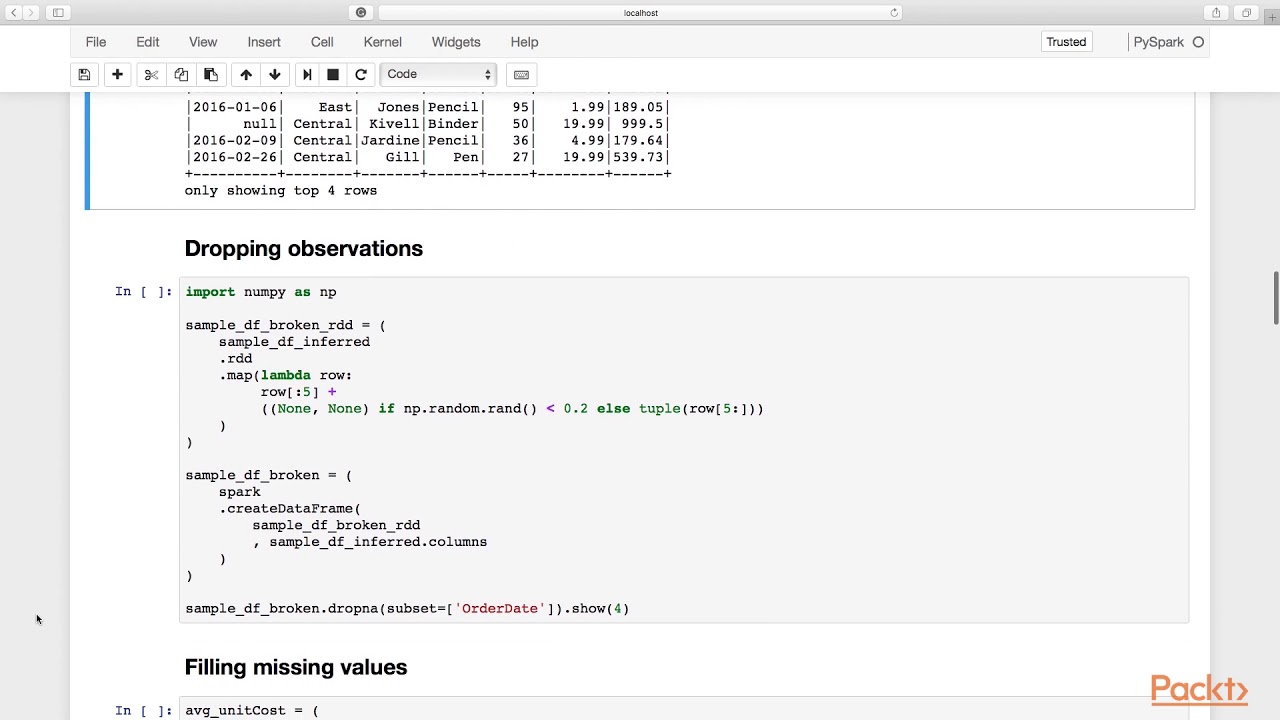Viewport: 1280px width, 720px height.
Task: Open the cell type Code dropdown
Action: point(439,74)
